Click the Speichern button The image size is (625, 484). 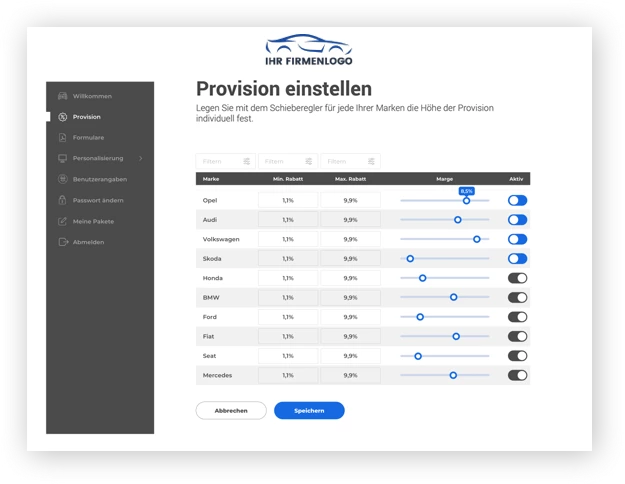(x=309, y=410)
